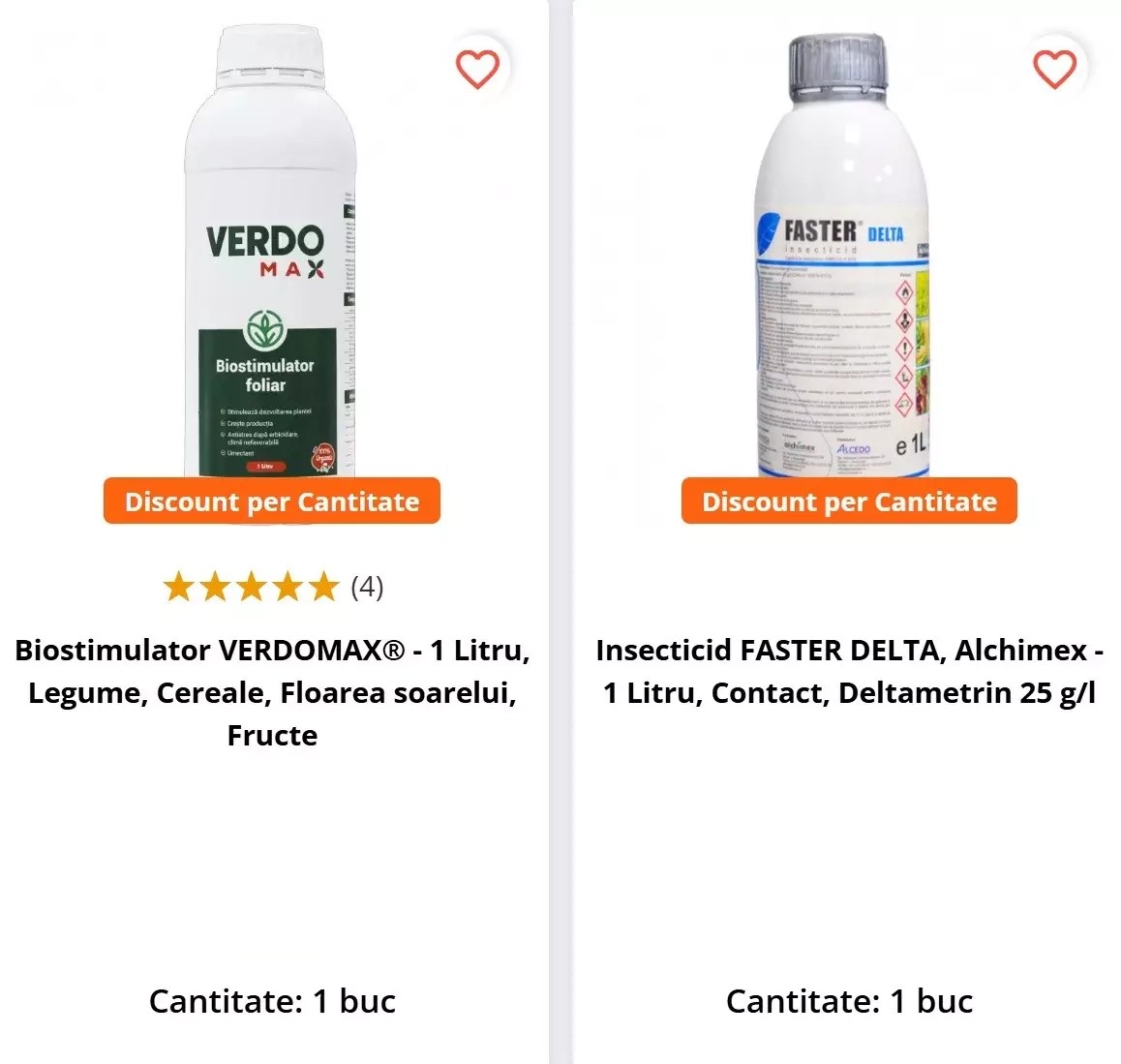The width and height of the screenshot is (1121, 1064).
Task: Click the fifth rating star
Action: (324, 587)
